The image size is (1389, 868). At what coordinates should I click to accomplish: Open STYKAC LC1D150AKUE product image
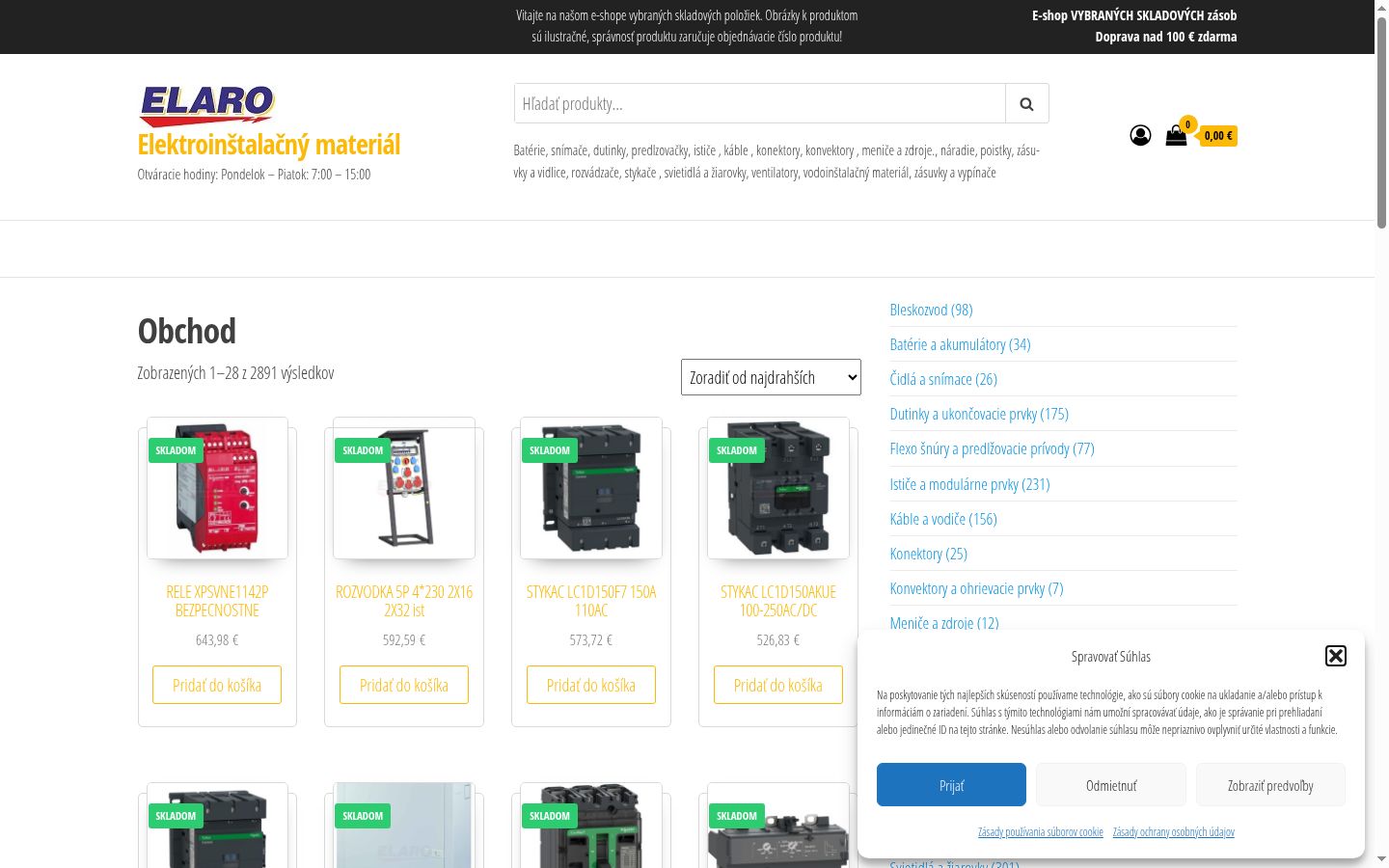778,488
